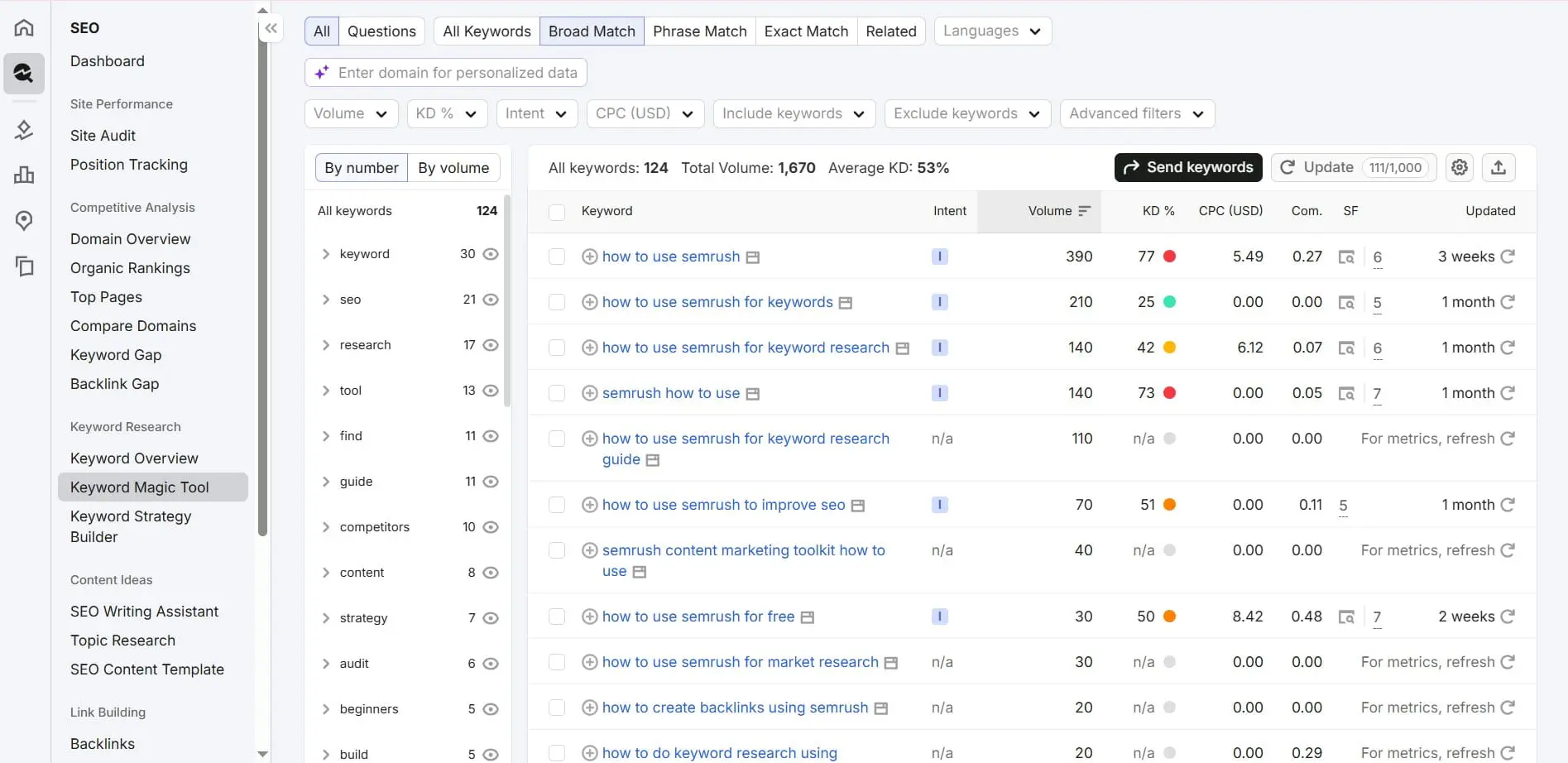Open the 'how to use semrush for keywords' link
This screenshot has width=1568, height=763.
click(x=717, y=302)
